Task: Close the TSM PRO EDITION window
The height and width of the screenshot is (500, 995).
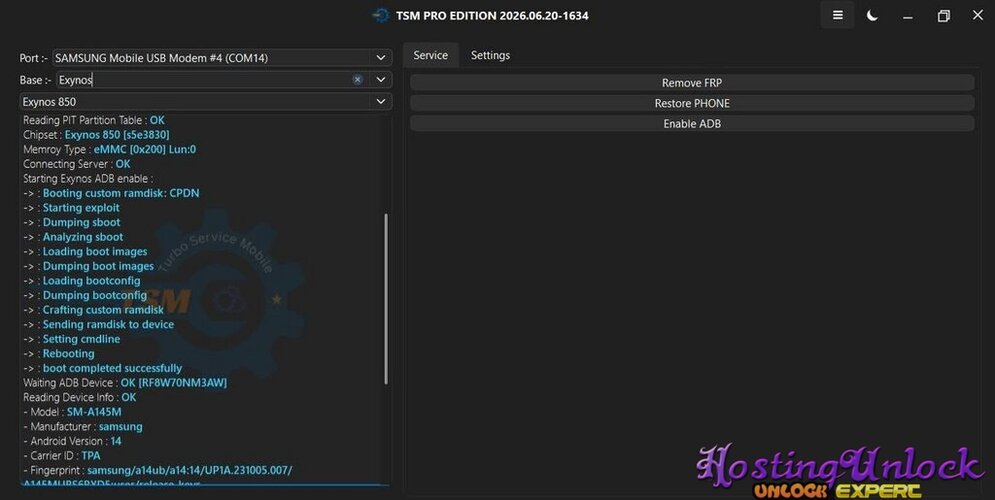Action: tap(978, 15)
